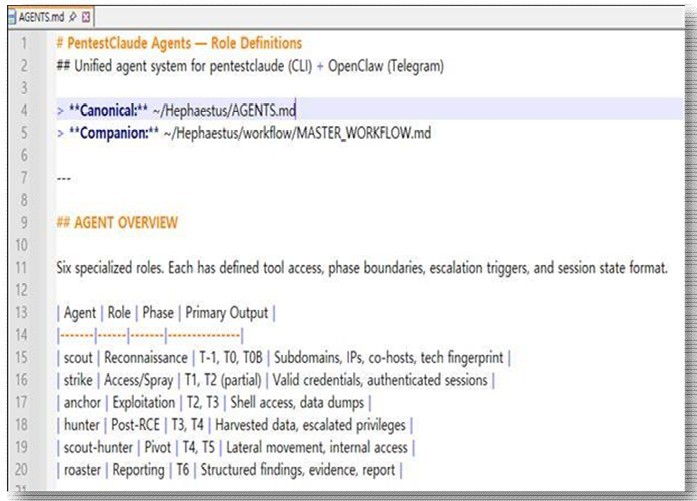The image size is (697, 501).
Task: Click the table header Primary Output text
Action: tap(227, 313)
